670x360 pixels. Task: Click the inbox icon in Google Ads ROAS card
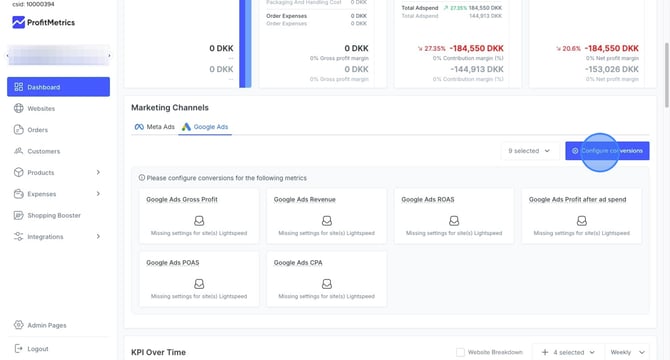point(454,221)
